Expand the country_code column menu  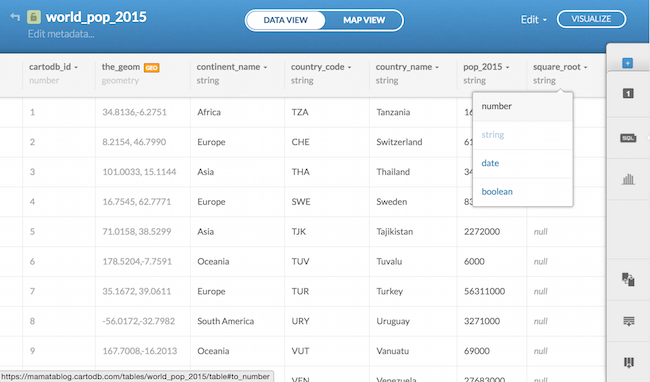click(x=349, y=67)
